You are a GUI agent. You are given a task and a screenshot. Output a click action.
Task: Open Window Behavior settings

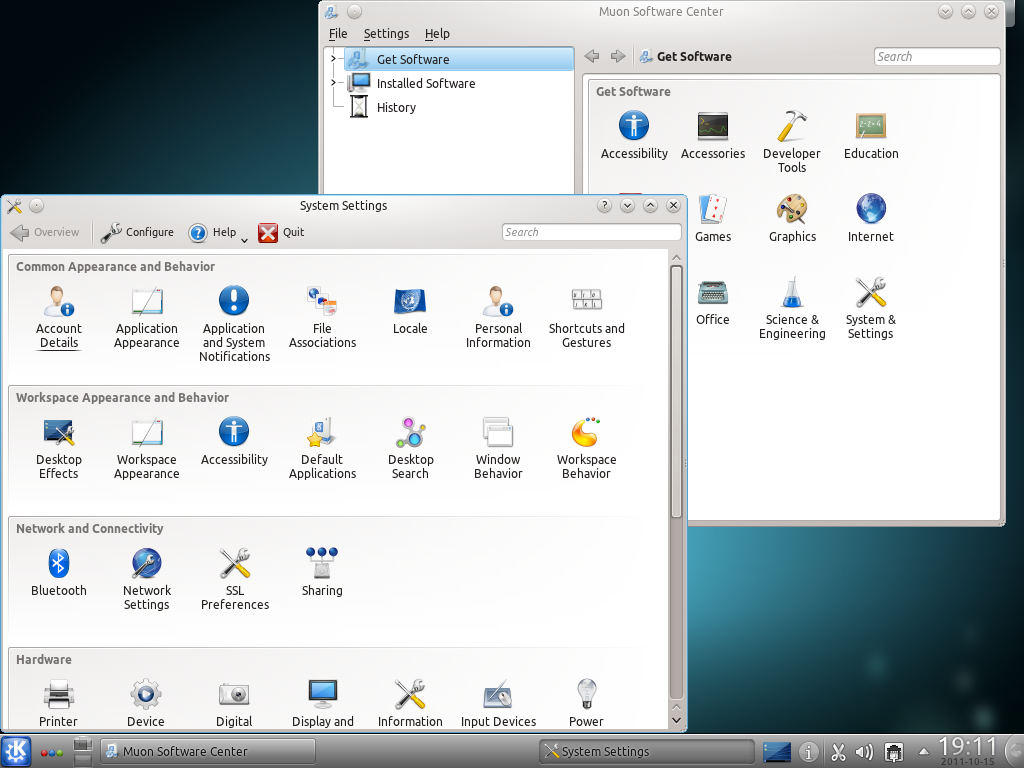(498, 449)
